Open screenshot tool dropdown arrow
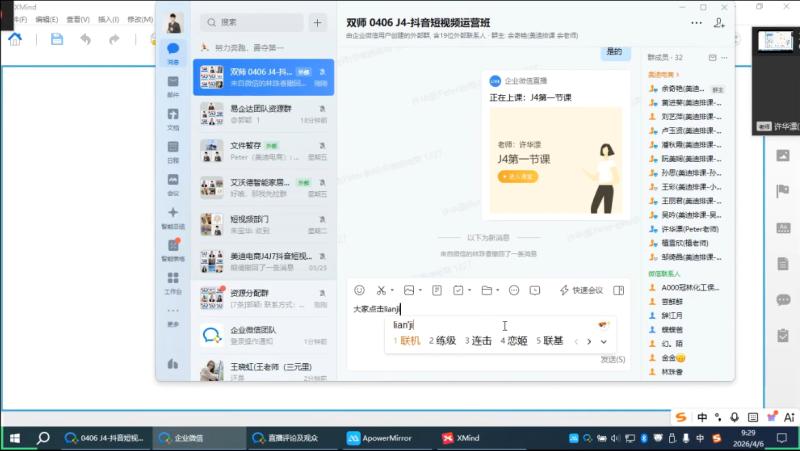The image size is (800, 451). tap(392, 290)
